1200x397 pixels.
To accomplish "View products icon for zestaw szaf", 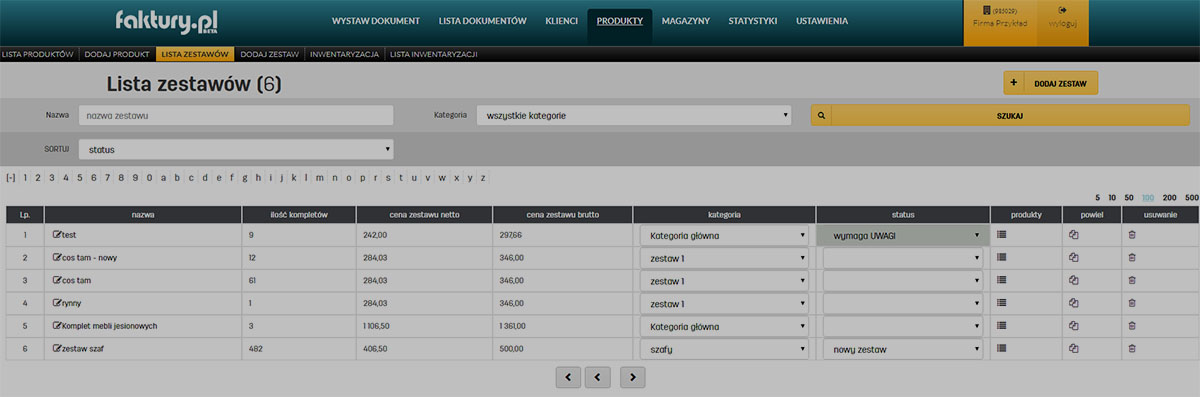I will 1002,349.
